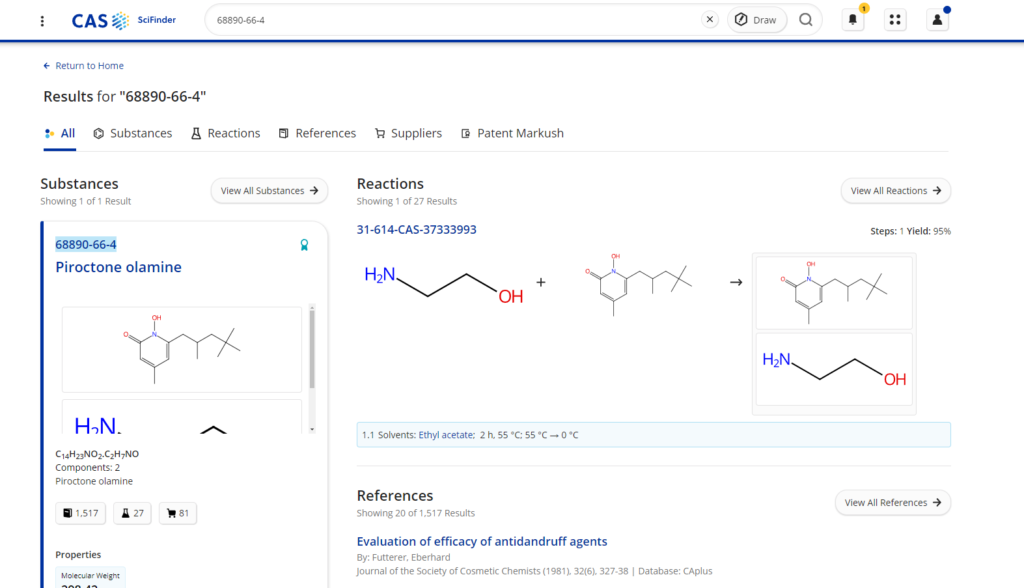This screenshot has height=588, width=1024.
Task: Switch to the Reactions tab
Action: pos(225,133)
